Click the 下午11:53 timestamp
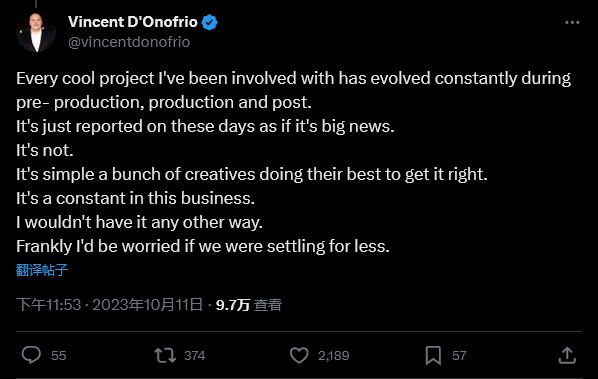 tap(49, 305)
